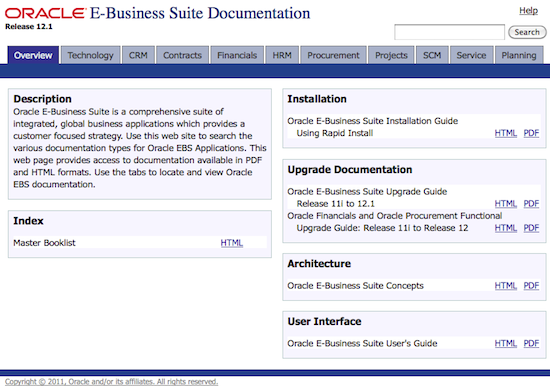Click the copyright notice link
This screenshot has width=550, height=390.
[111, 382]
